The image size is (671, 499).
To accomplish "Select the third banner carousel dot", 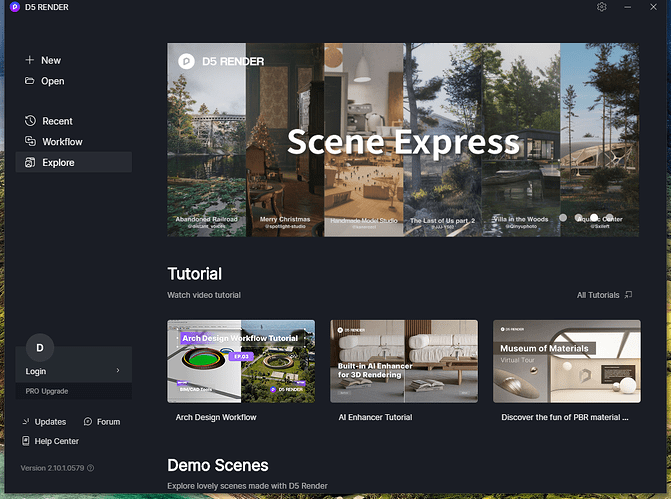I will tap(594, 217).
